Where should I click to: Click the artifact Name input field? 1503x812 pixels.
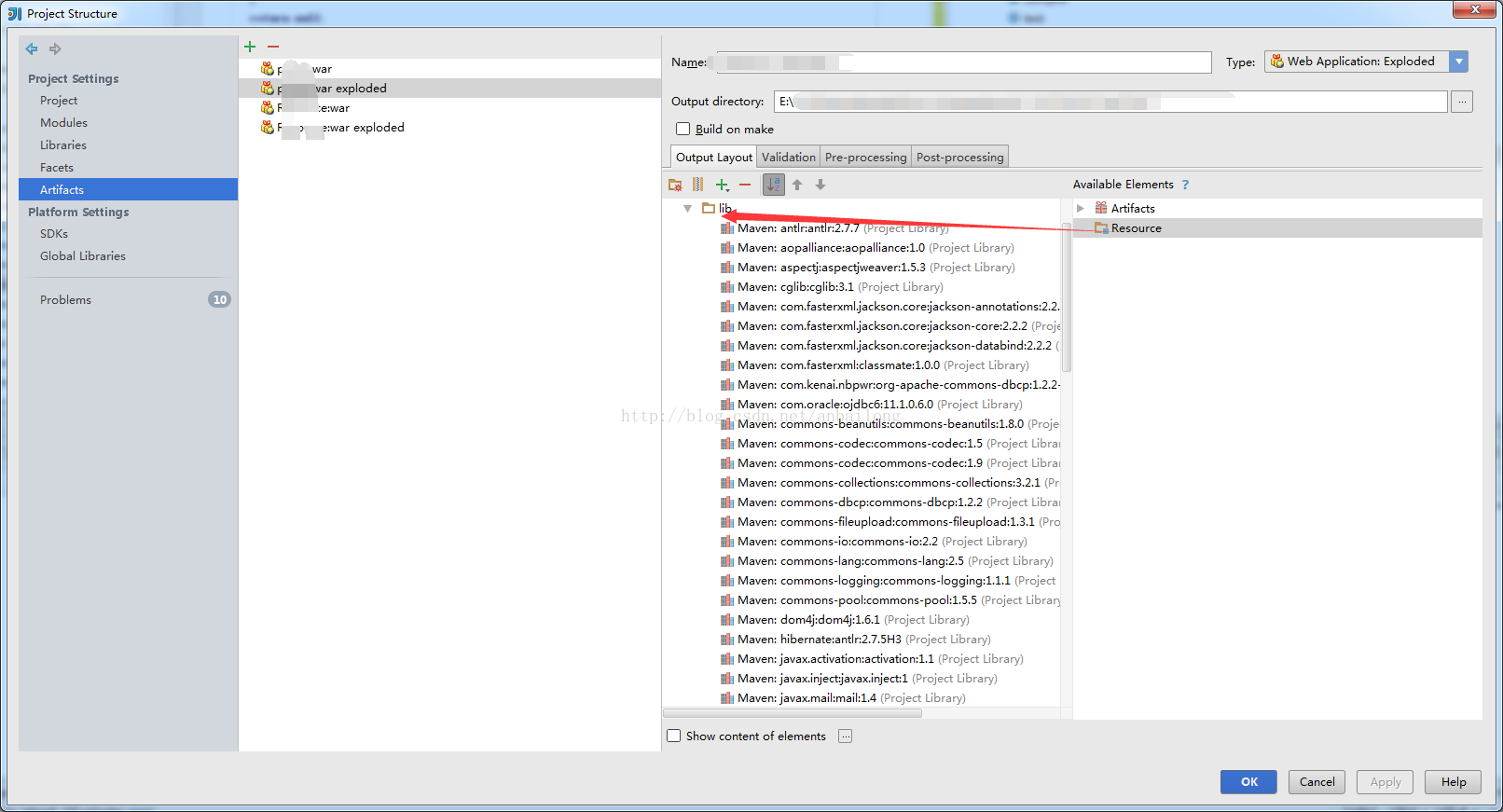[x=964, y=62]
